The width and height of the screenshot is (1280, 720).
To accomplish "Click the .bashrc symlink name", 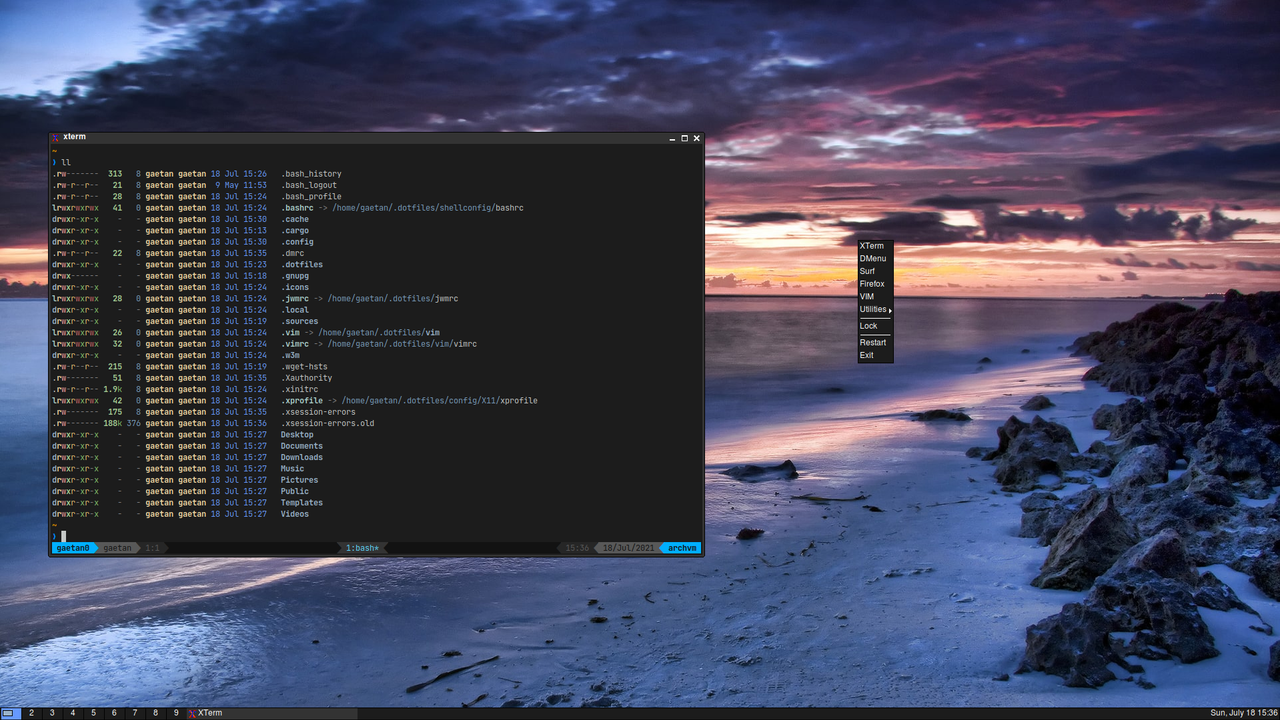I will click(x=298, y=208).
